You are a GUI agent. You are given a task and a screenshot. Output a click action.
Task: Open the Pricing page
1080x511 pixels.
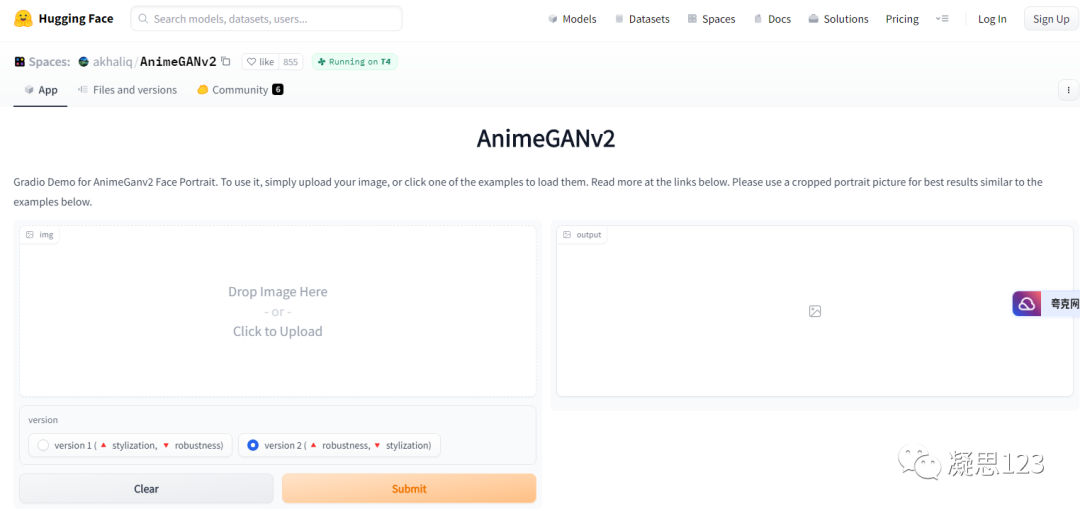(x=902, y=19)
